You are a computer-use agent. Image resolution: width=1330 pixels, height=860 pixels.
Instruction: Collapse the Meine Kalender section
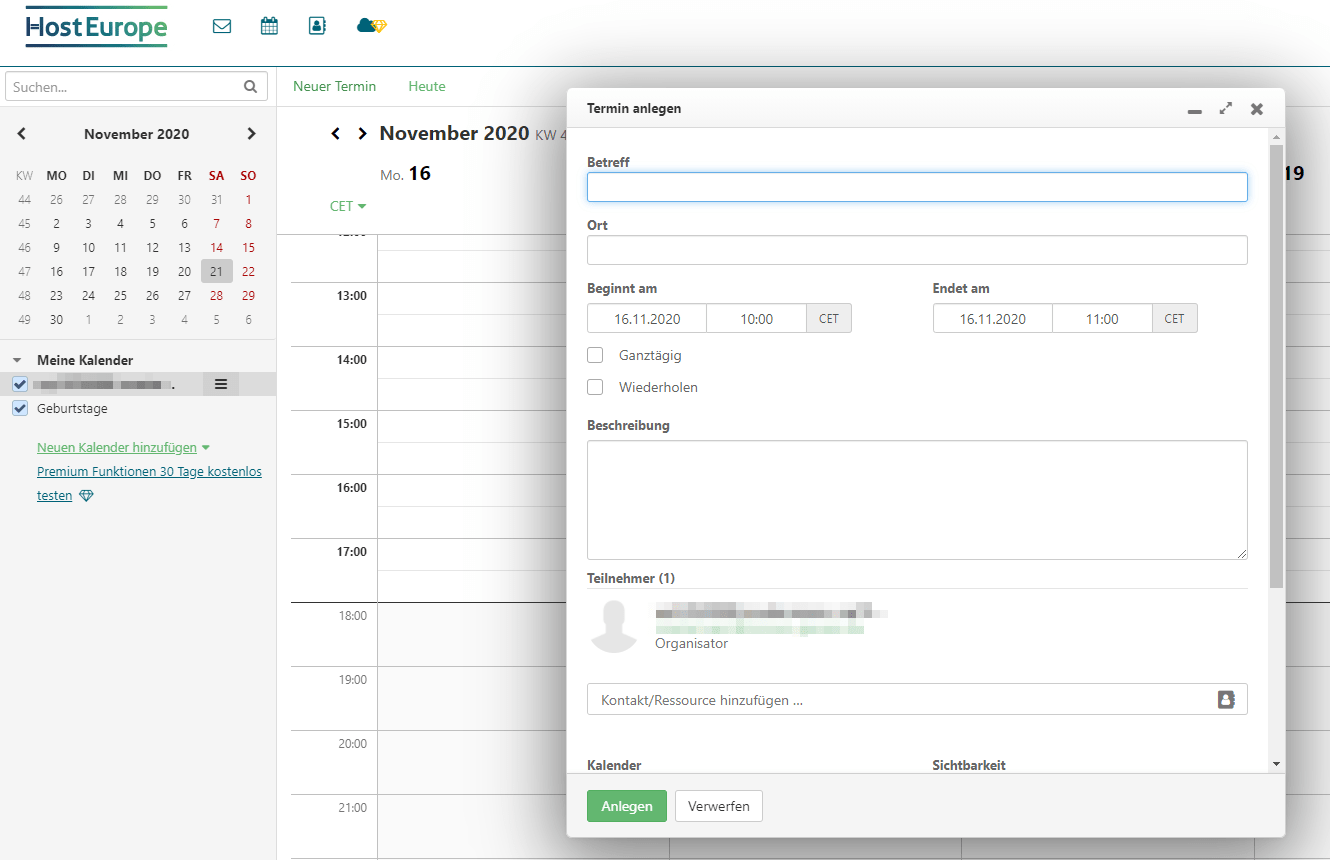click(17, 360)
